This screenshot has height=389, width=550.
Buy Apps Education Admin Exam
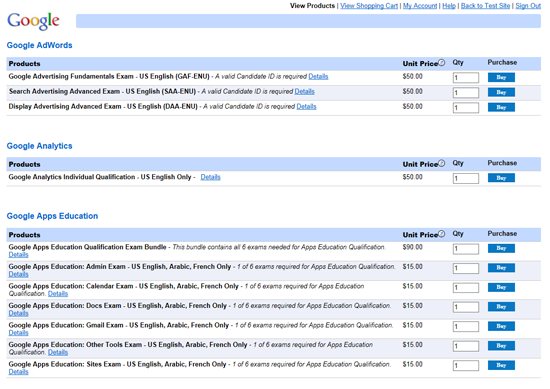[501, 268]
